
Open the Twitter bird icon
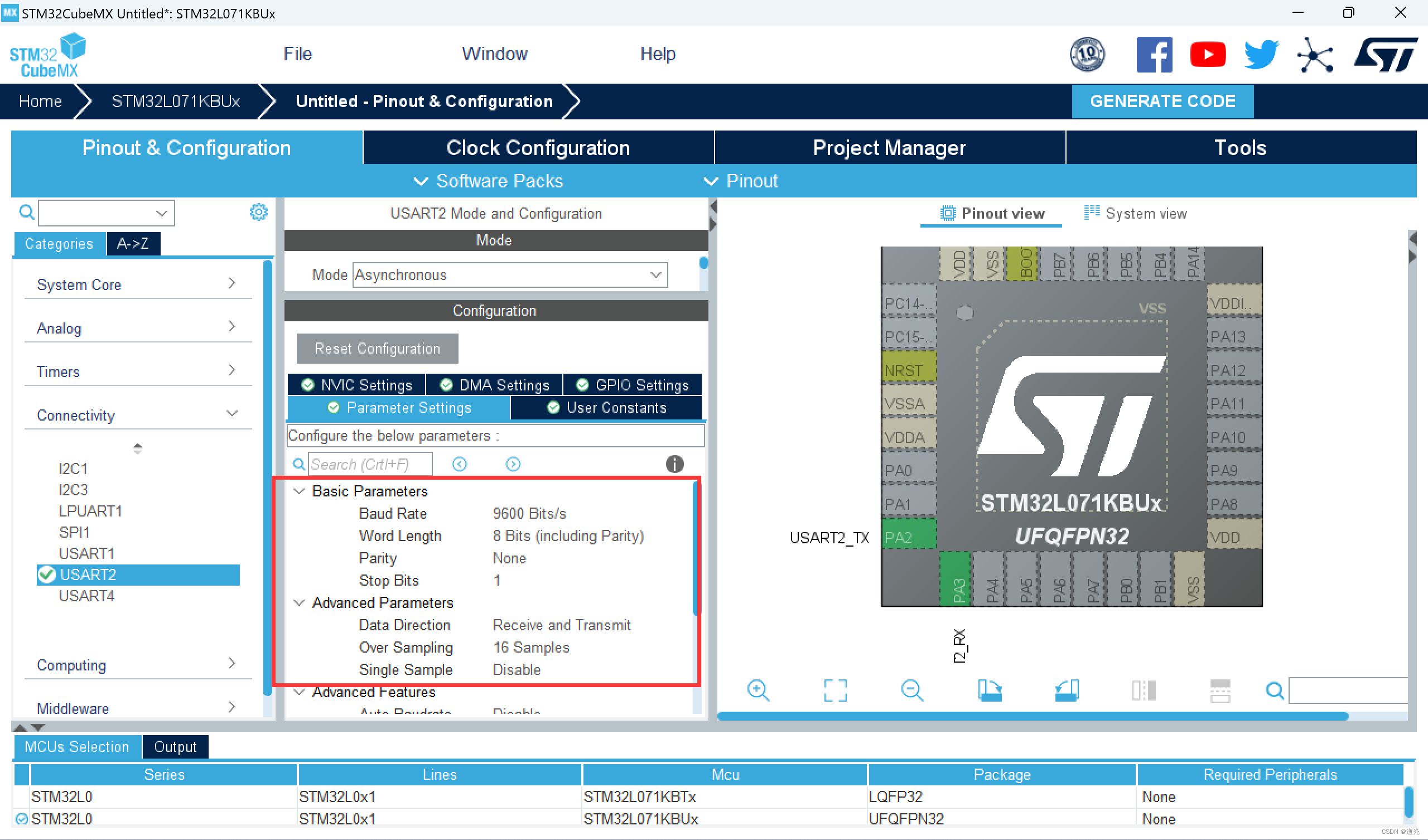click(x=1261, y=55)
